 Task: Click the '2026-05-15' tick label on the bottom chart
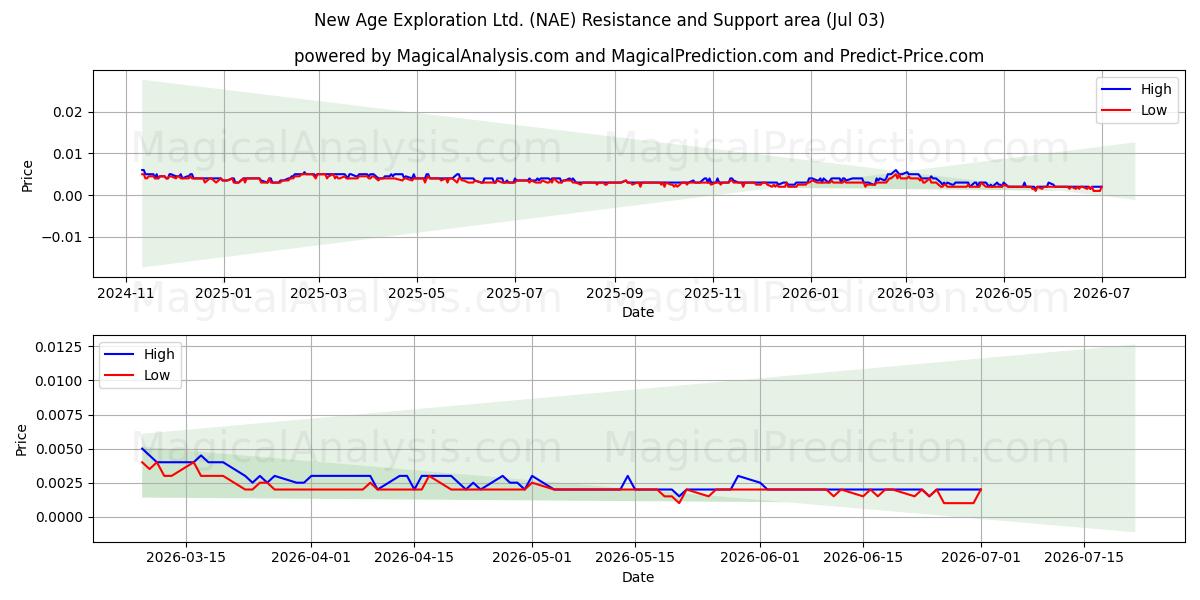pyautogui.click(x=635, y=558)
